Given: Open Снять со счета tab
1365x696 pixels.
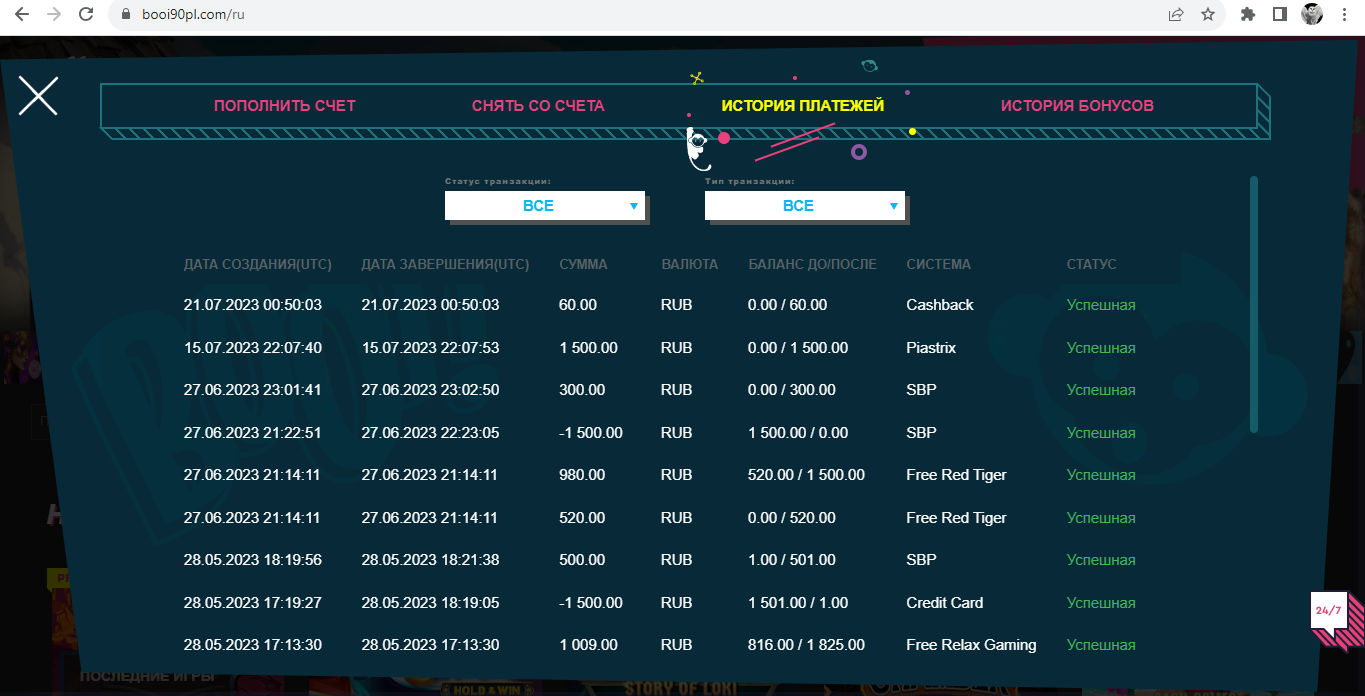Looking at the screenshot, I should click(538, 105).
